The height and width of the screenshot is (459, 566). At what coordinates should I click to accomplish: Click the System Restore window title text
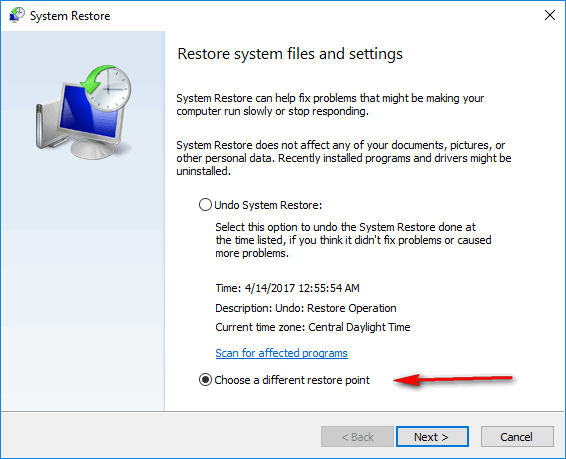click(x=70, y=16)
